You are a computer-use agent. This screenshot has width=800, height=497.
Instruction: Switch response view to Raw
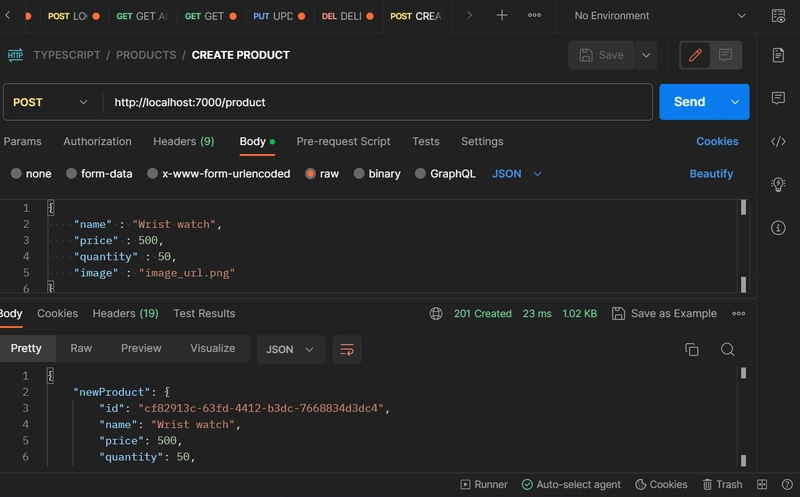[x=81, y=349]
